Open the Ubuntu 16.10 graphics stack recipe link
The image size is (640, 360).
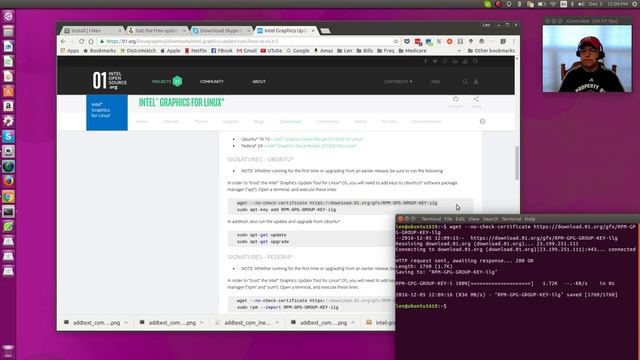click(x=318, y=139)
